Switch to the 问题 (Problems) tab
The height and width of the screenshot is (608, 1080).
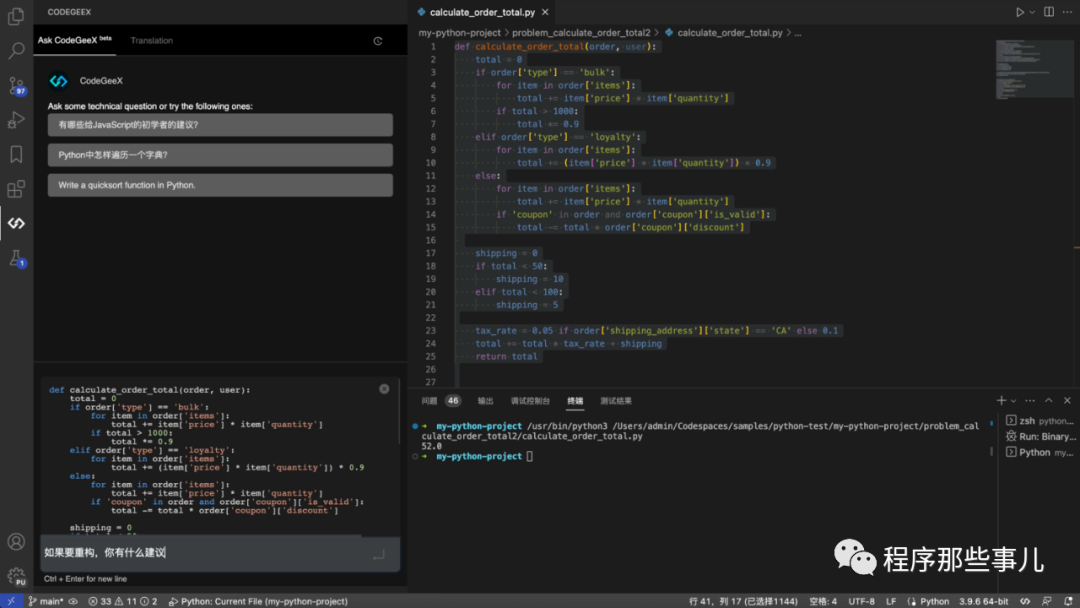pos(431,400)
